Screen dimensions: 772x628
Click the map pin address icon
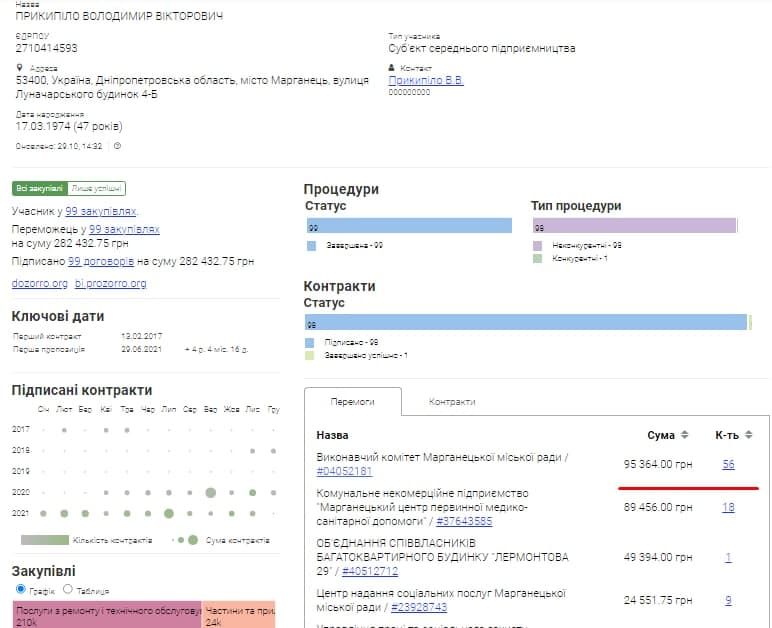(x=19, y=68)
